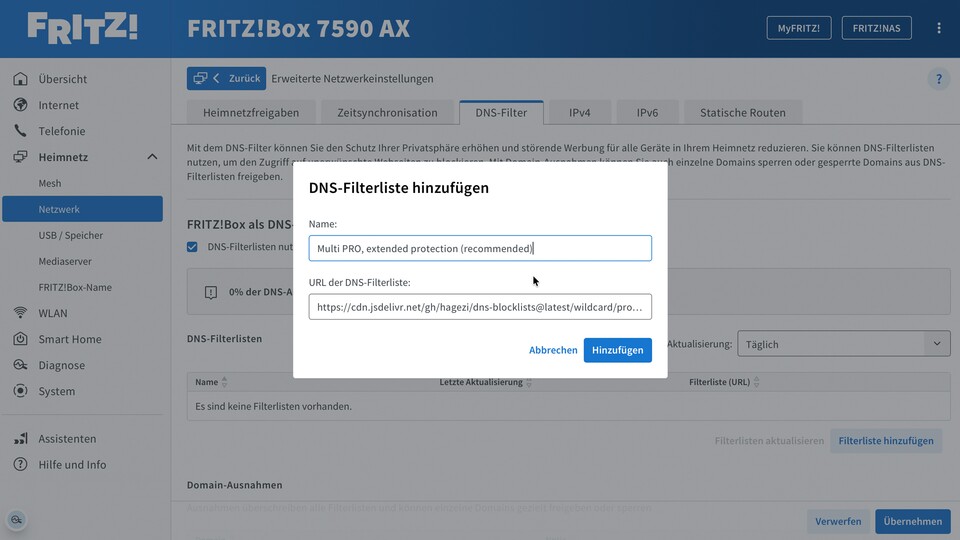Click the MyFRITZ! button
960x540 pixels.
point(798,28)
